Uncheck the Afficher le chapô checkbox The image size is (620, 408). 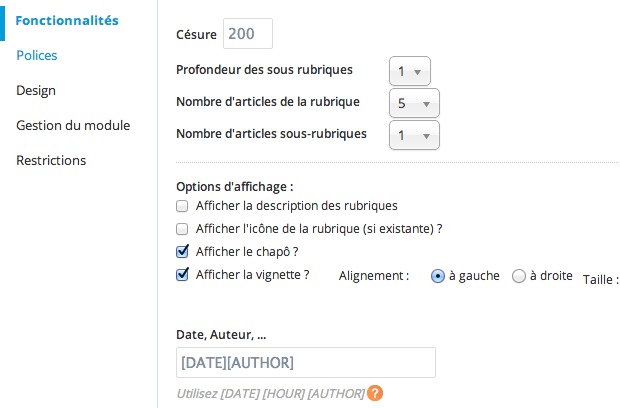click(182, 252)
